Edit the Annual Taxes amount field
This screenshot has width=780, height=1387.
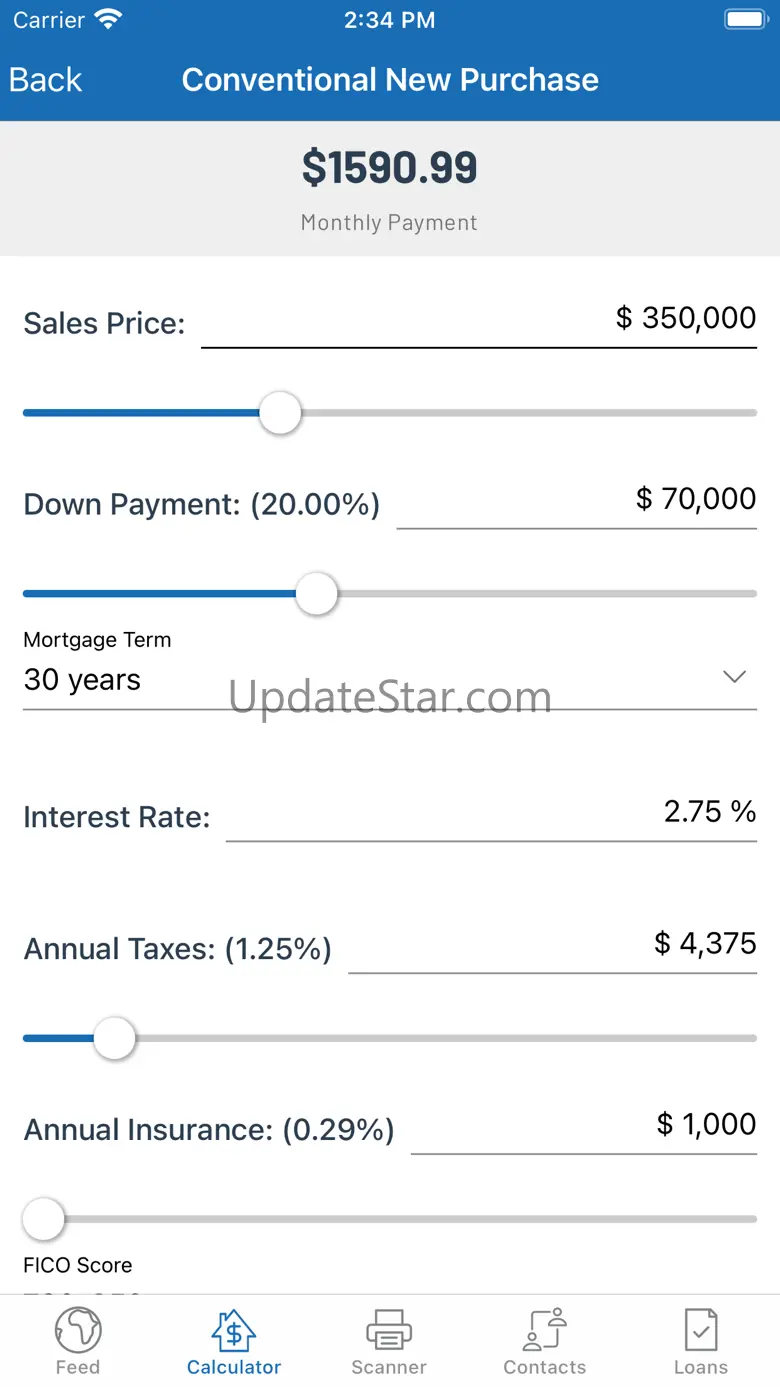pyautogui.click(x=552, y=944)
